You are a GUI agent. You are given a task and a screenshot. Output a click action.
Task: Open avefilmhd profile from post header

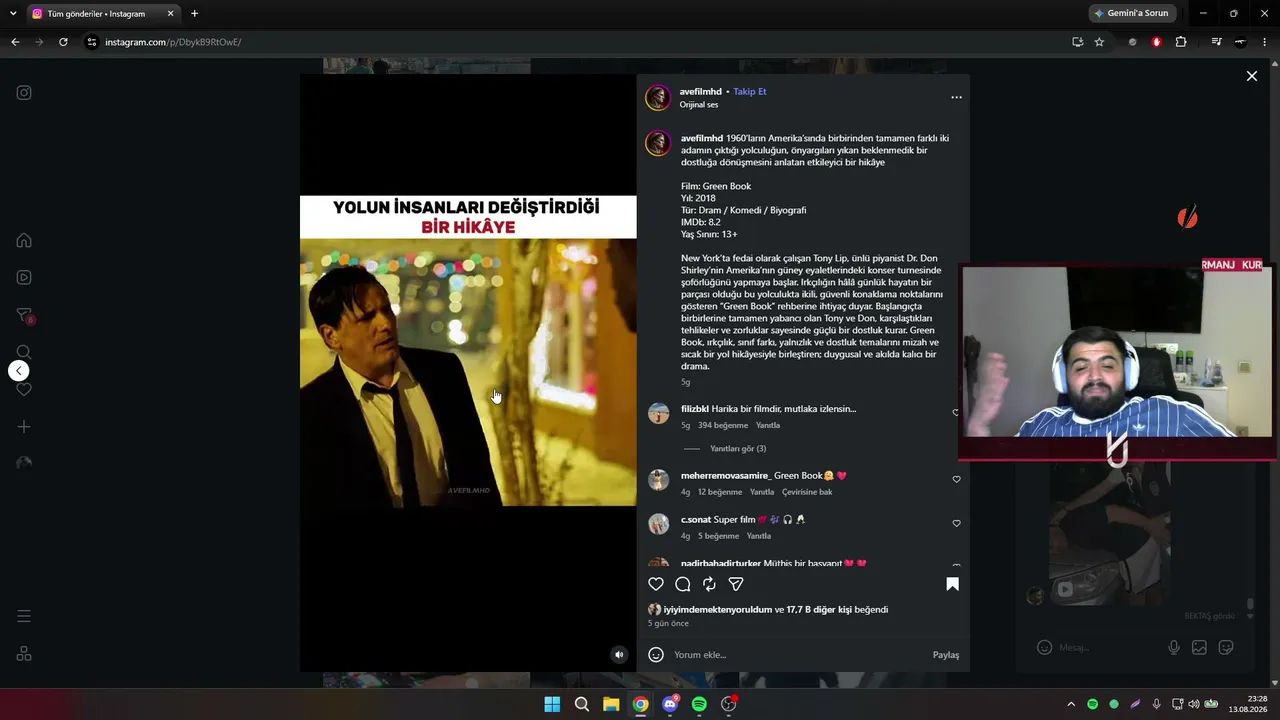(700, 91)
